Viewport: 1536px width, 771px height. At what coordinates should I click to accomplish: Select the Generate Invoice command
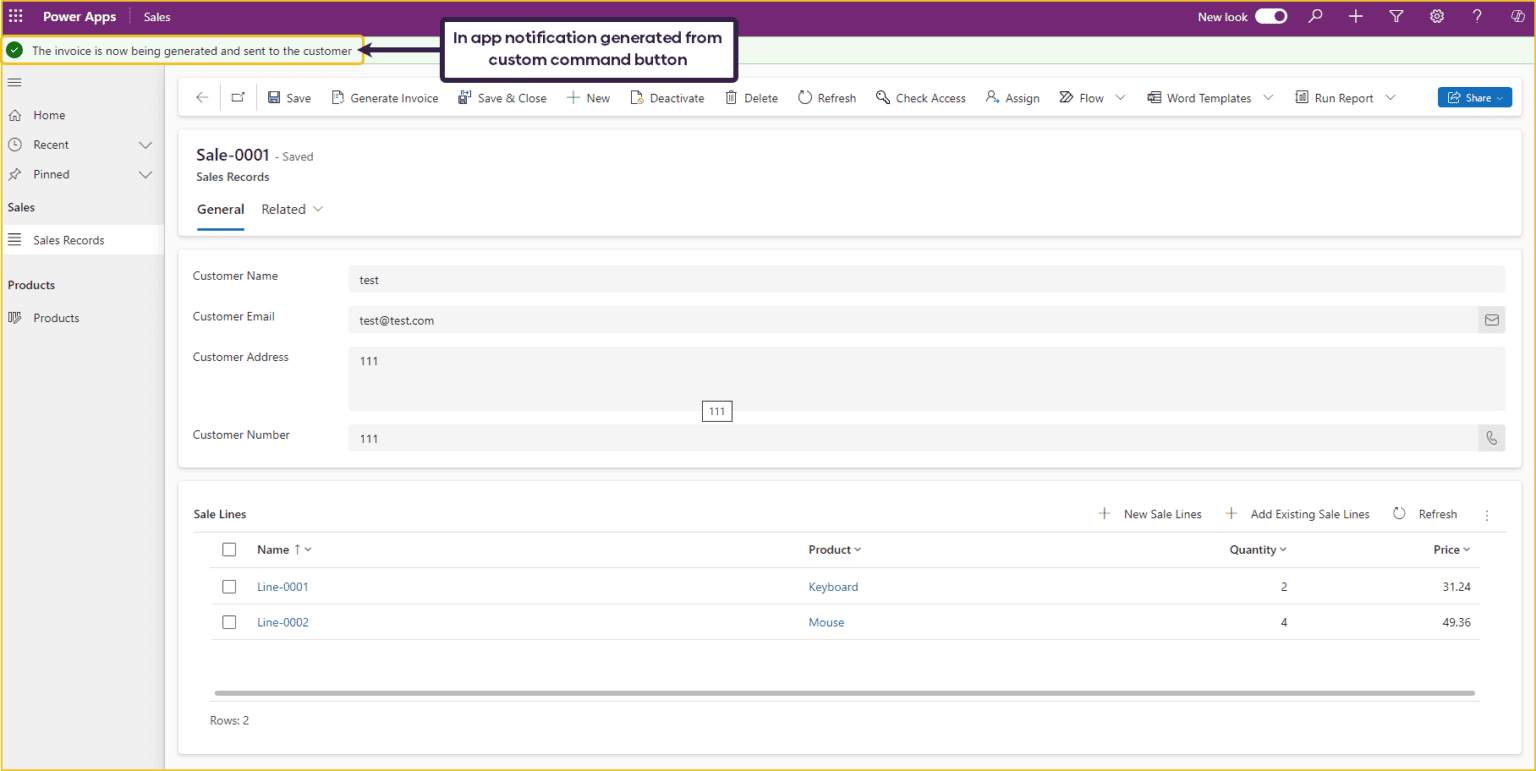[x=385, y=97]
